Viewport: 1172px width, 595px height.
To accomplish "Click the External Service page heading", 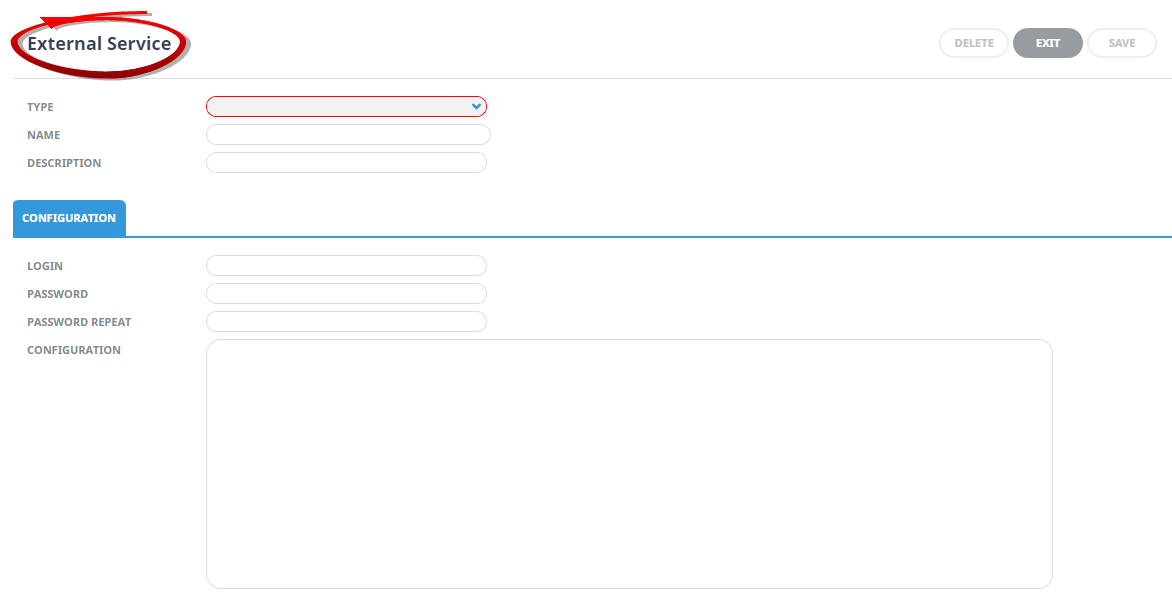I will (x=99, y=43).
